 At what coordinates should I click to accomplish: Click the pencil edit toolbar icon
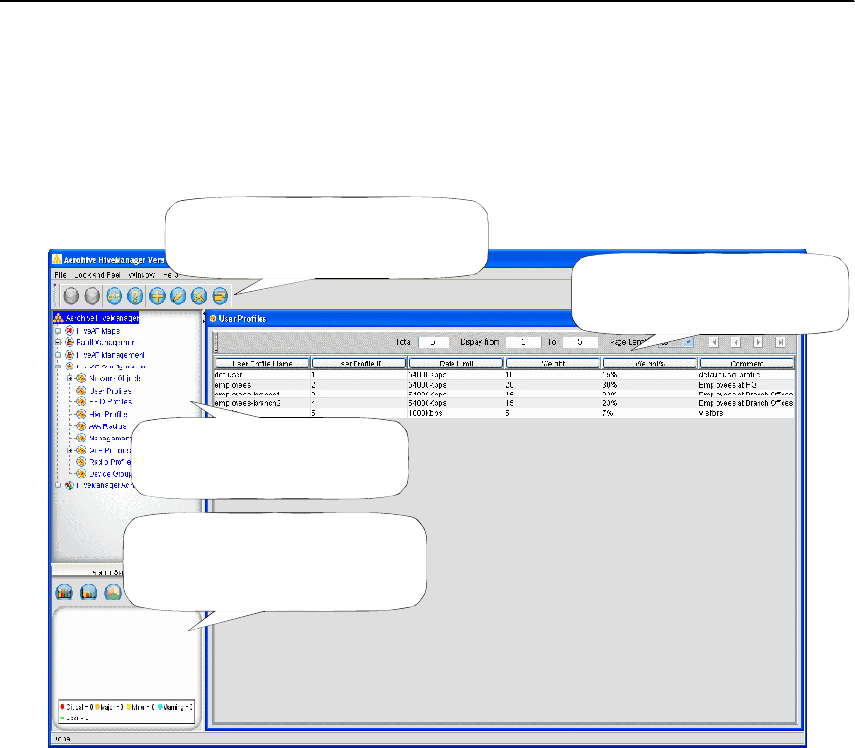pos(178,296)
